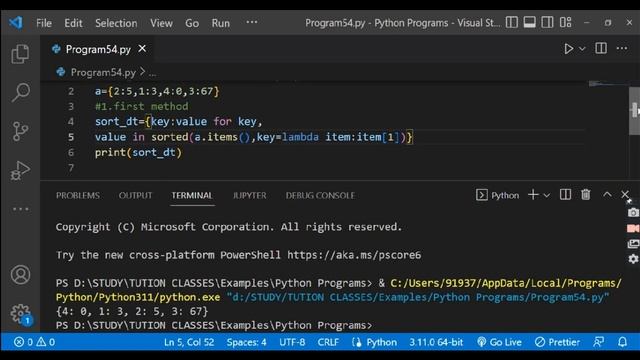Start Go Live server
Image resolution: width=640 pixels, height=360 pixels.
pyautogui.click(x=499, y=342)
